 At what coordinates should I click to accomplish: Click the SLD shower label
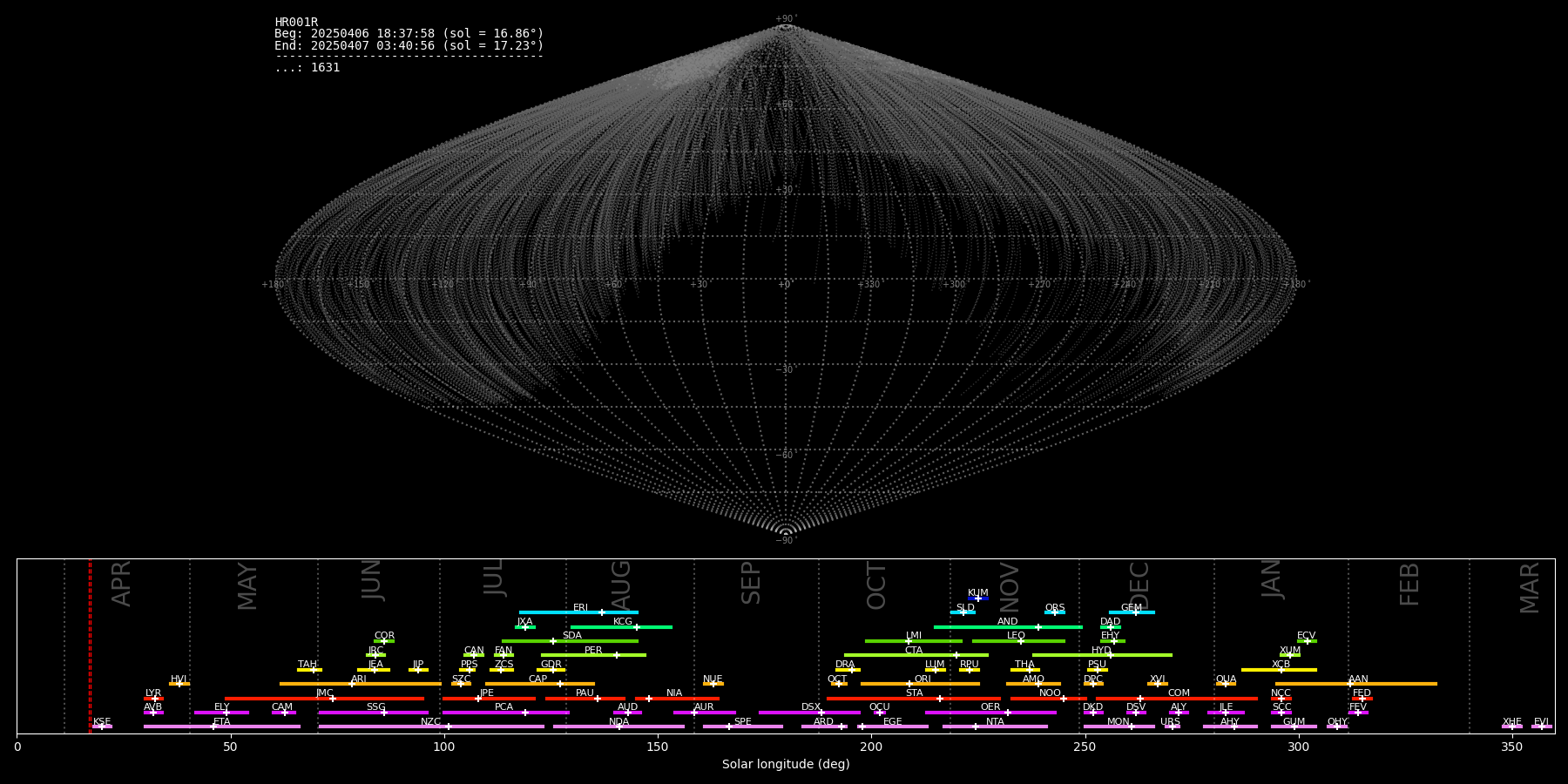point(965,608)
